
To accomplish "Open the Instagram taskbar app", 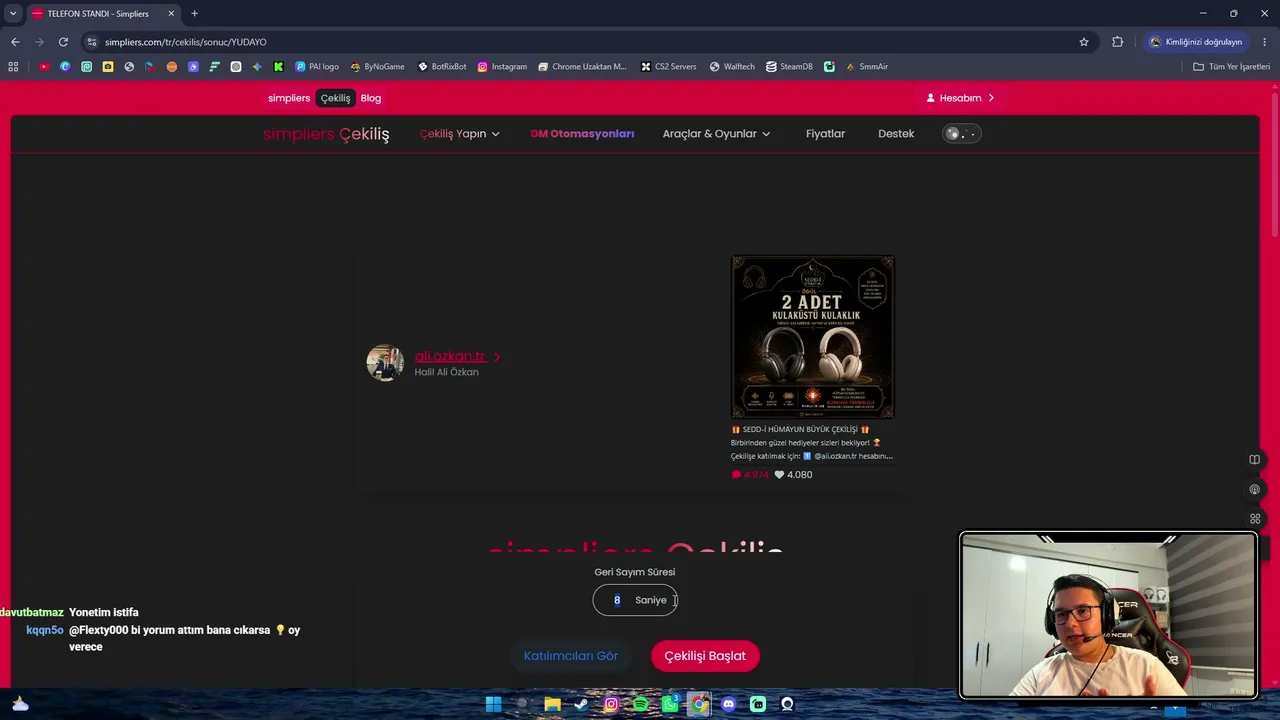I will (611, 704).
